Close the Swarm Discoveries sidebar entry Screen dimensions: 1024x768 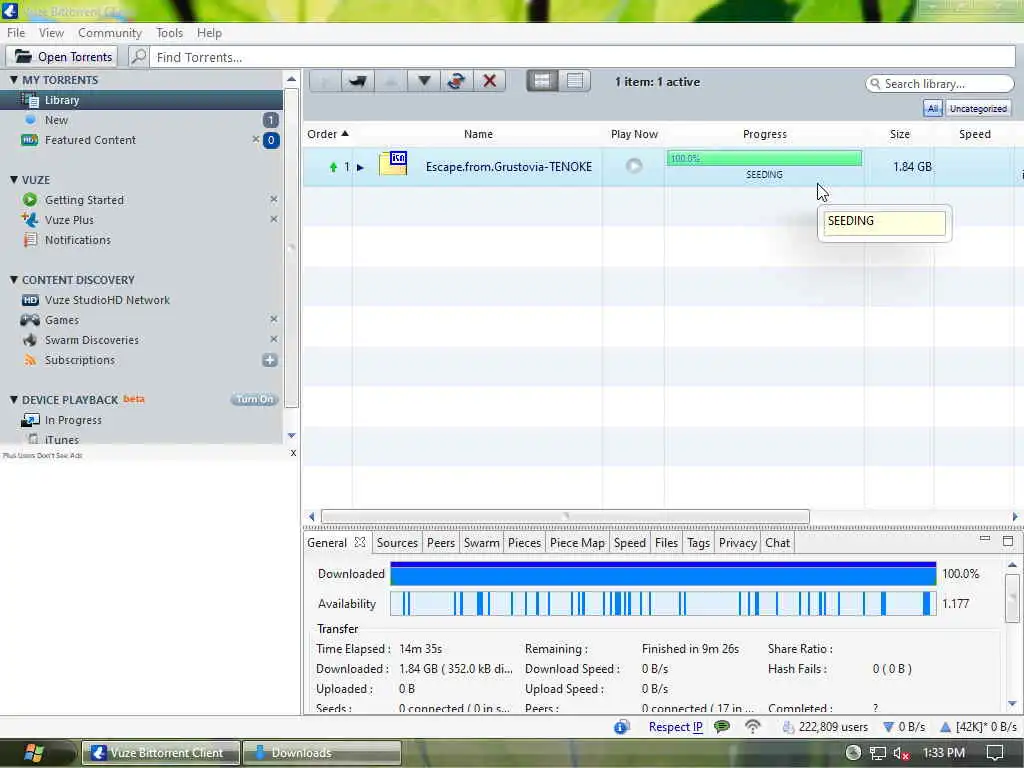coord(274,339)
